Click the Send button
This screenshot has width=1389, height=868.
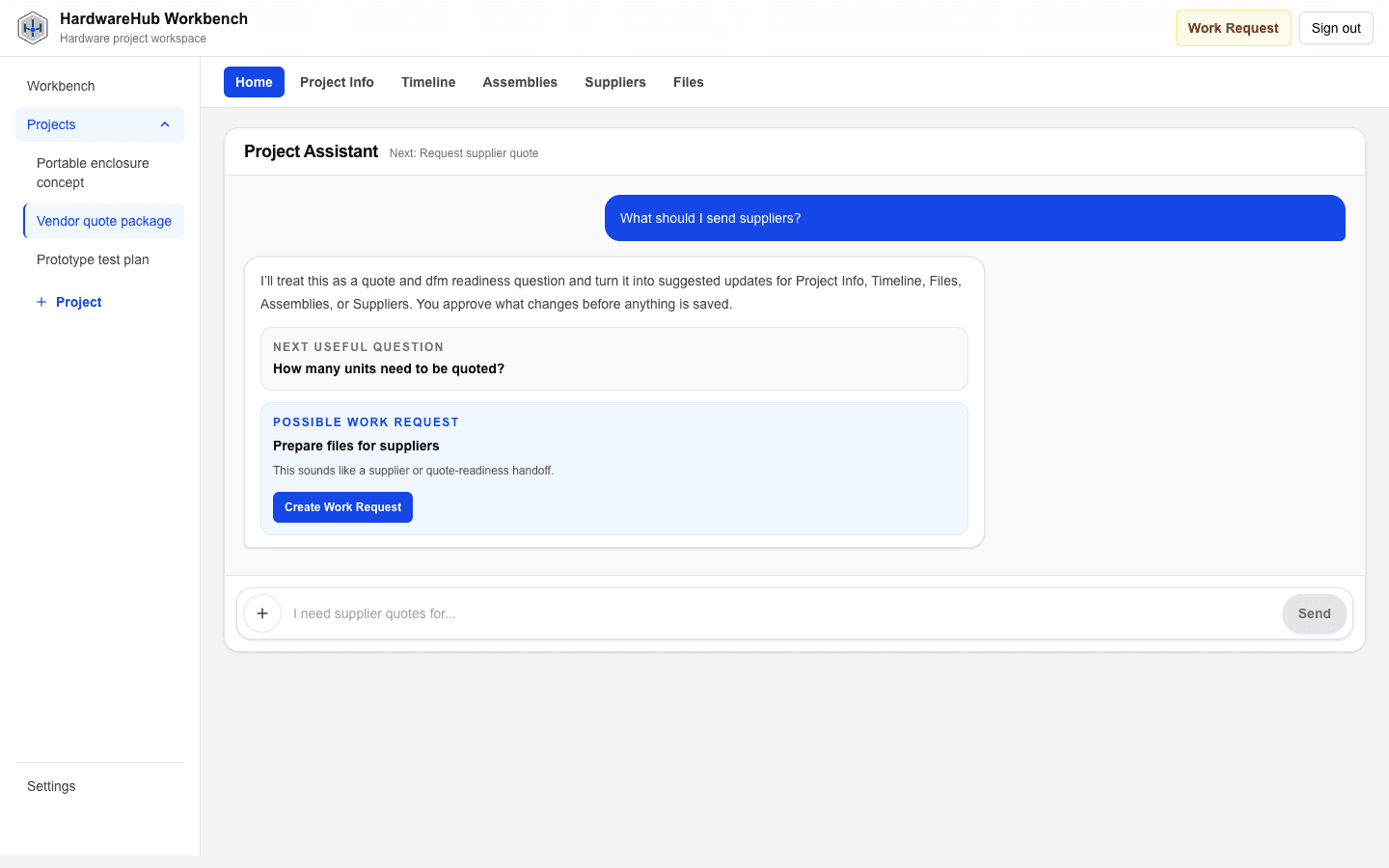tap(1314, 613)
